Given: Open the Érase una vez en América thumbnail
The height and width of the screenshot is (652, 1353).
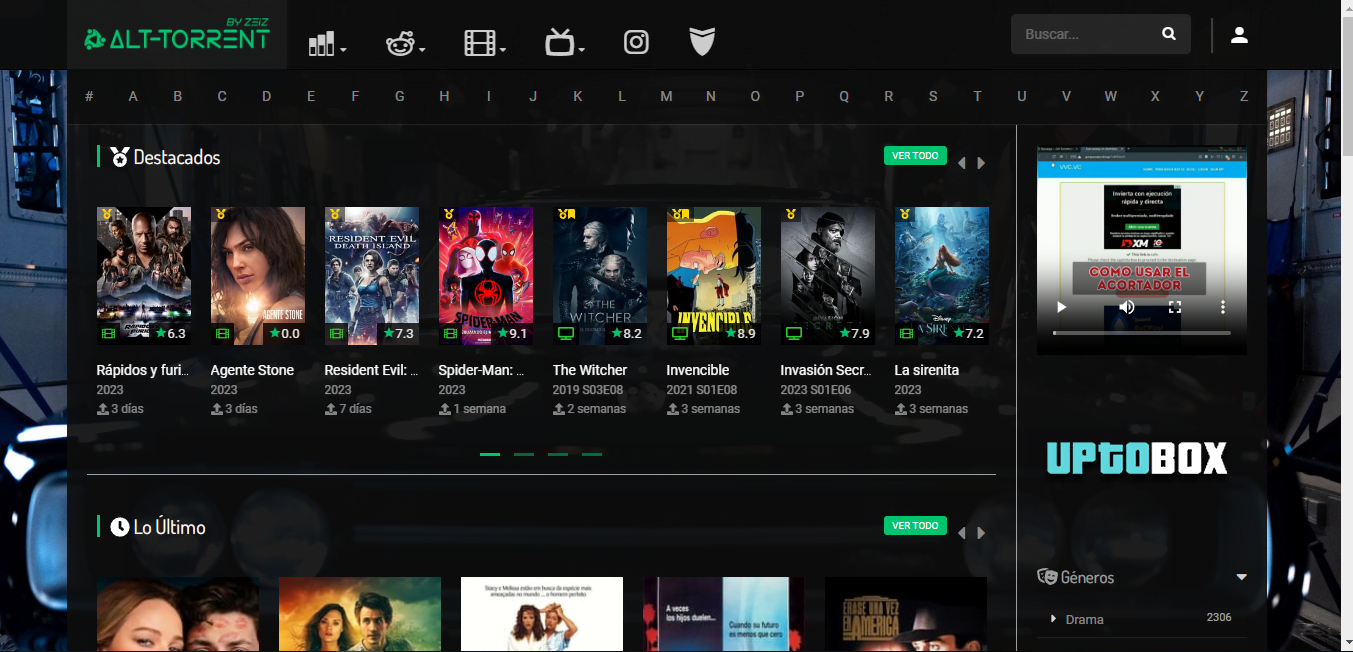Looking at the screenshot, I should [906, 614].
